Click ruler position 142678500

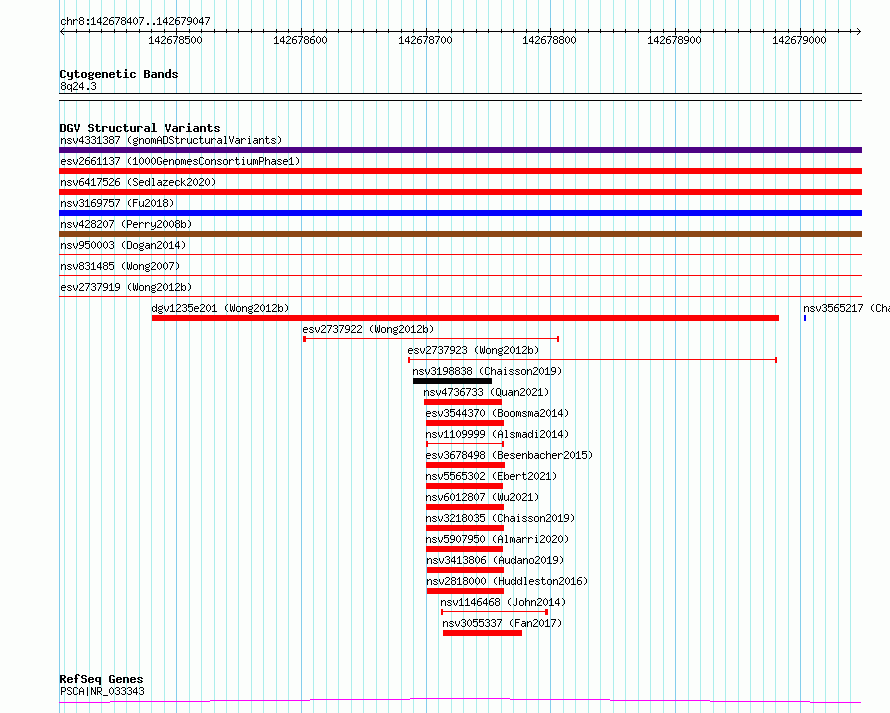pos(175,40)
